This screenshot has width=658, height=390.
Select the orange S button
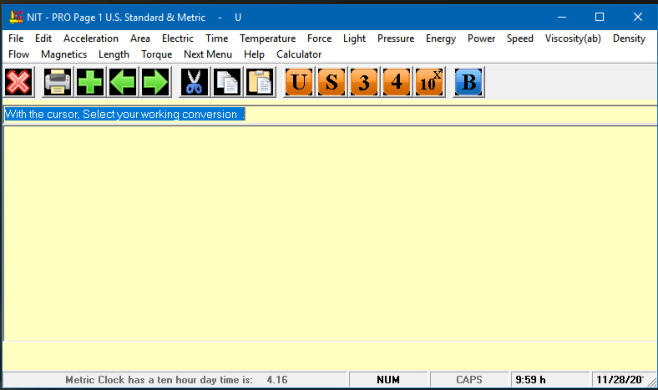tap(331, 82)
